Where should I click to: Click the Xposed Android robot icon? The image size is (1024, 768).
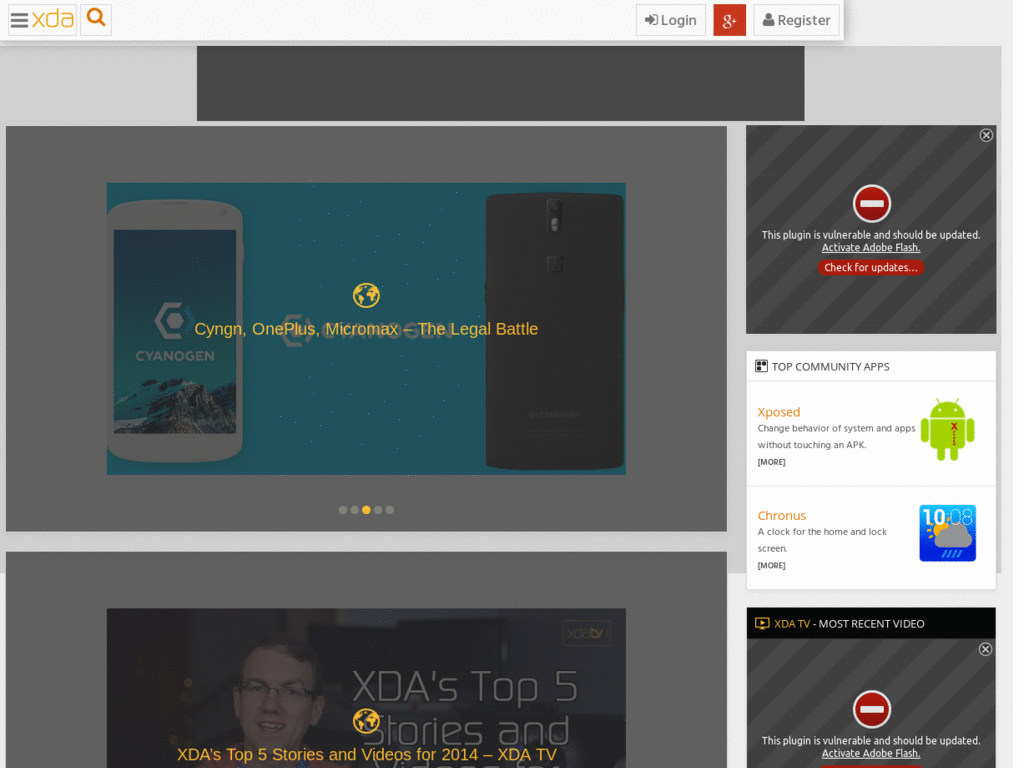pyautogui.click(x=947, y=430)
